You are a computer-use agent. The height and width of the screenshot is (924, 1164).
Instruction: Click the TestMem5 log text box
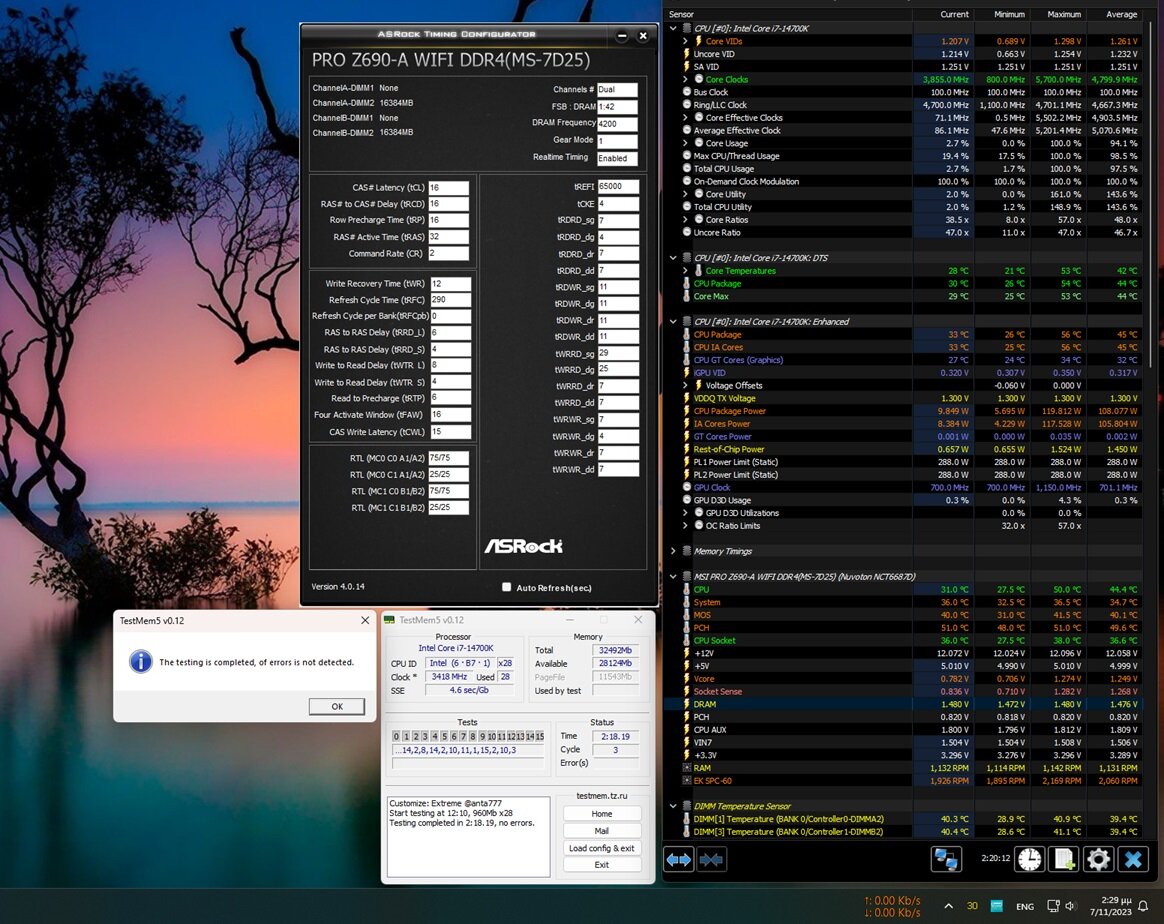[x=468, y=836]
